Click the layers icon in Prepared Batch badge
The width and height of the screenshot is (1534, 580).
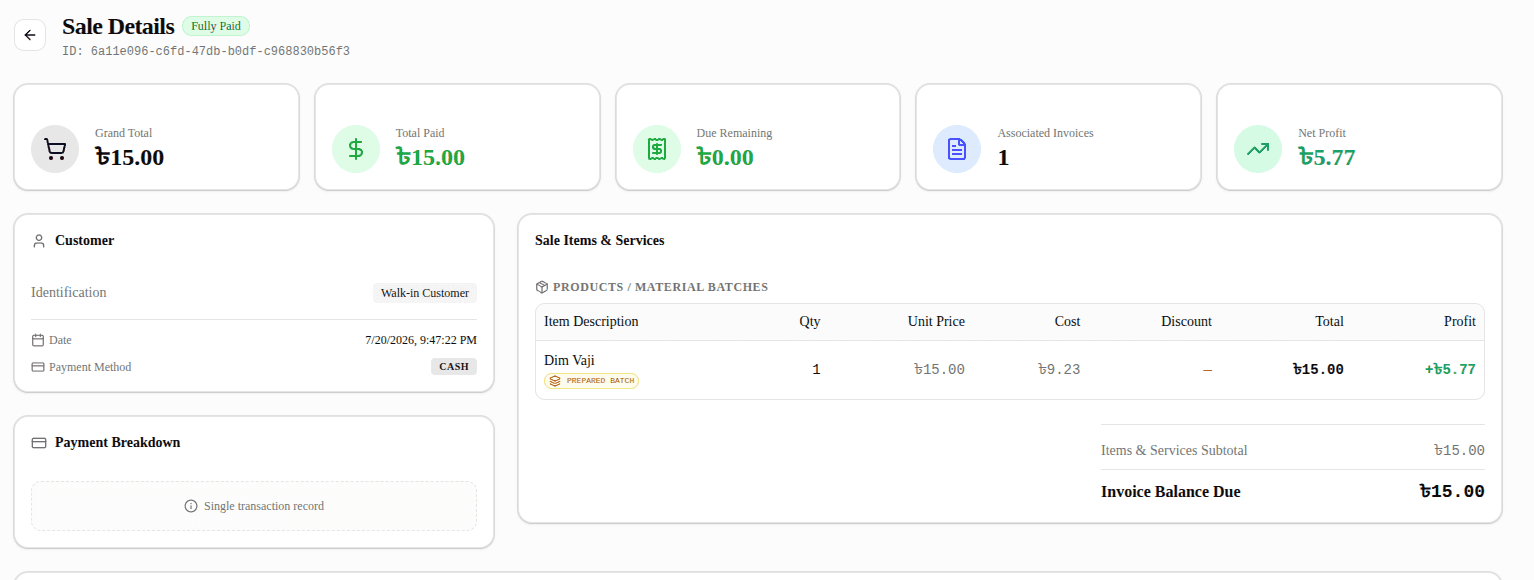tap(555, 381)
